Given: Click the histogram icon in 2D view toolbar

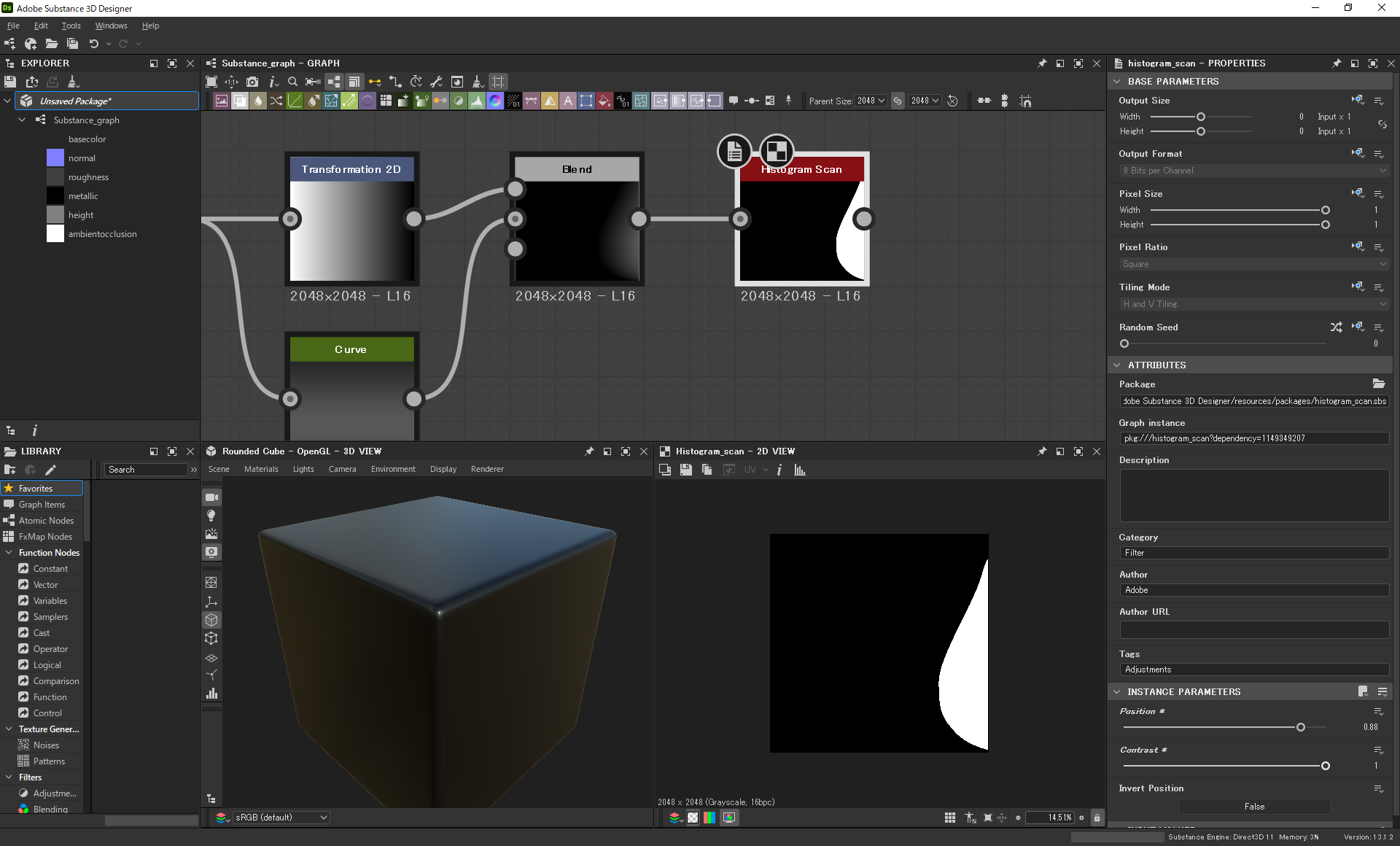Looking at the screenshot, I should tap(799, 470).
